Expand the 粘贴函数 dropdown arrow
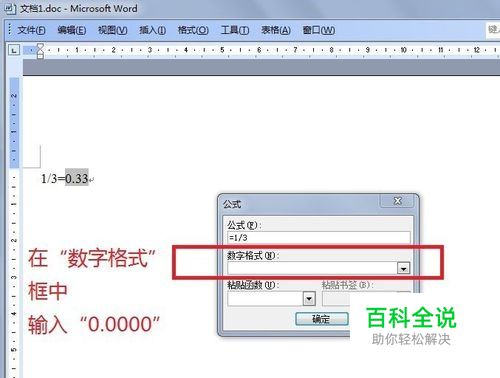The height and width of the screenshot is (378, 500). pos(309,299)
